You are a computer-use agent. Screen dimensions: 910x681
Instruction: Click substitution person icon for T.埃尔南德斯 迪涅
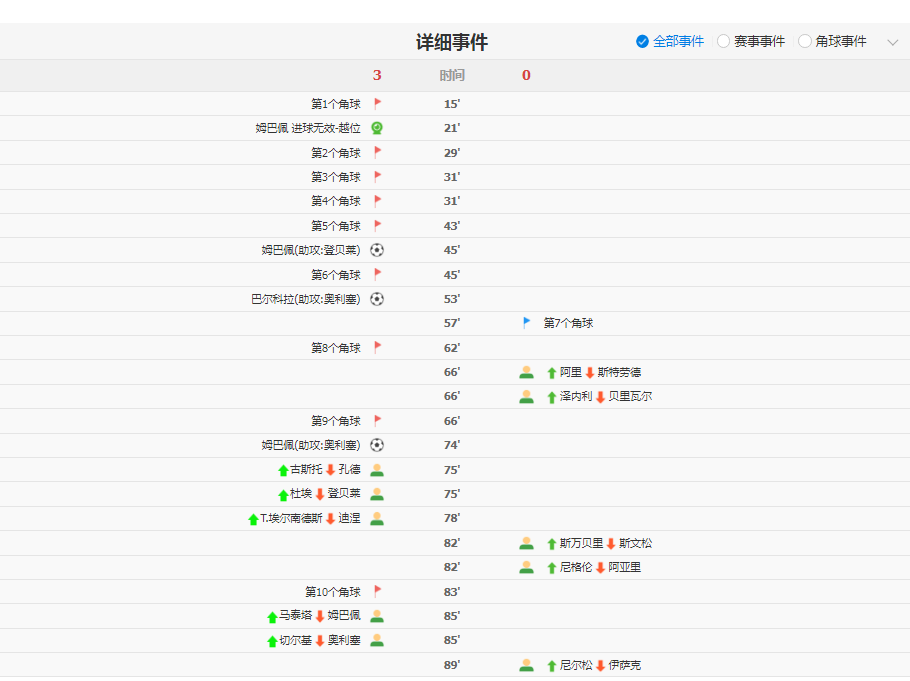pyautogui.click(x=377, y=518)
